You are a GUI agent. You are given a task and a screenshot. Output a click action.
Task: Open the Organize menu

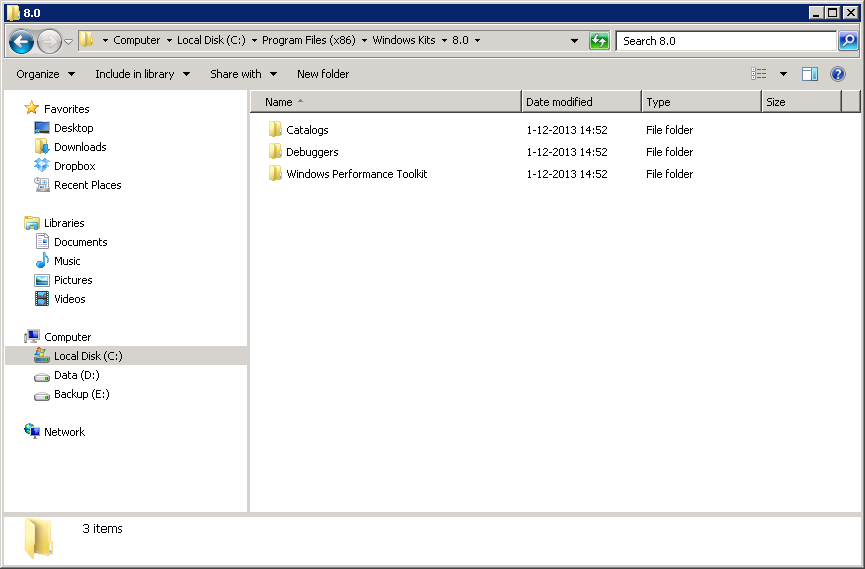pos(45,74)
